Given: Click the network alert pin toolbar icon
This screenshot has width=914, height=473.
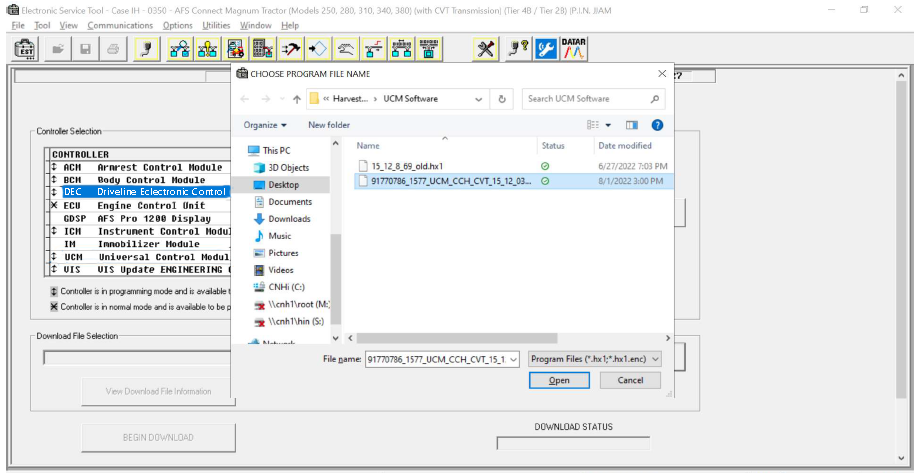Looking at the screenshot, I should tap(208, 49).
